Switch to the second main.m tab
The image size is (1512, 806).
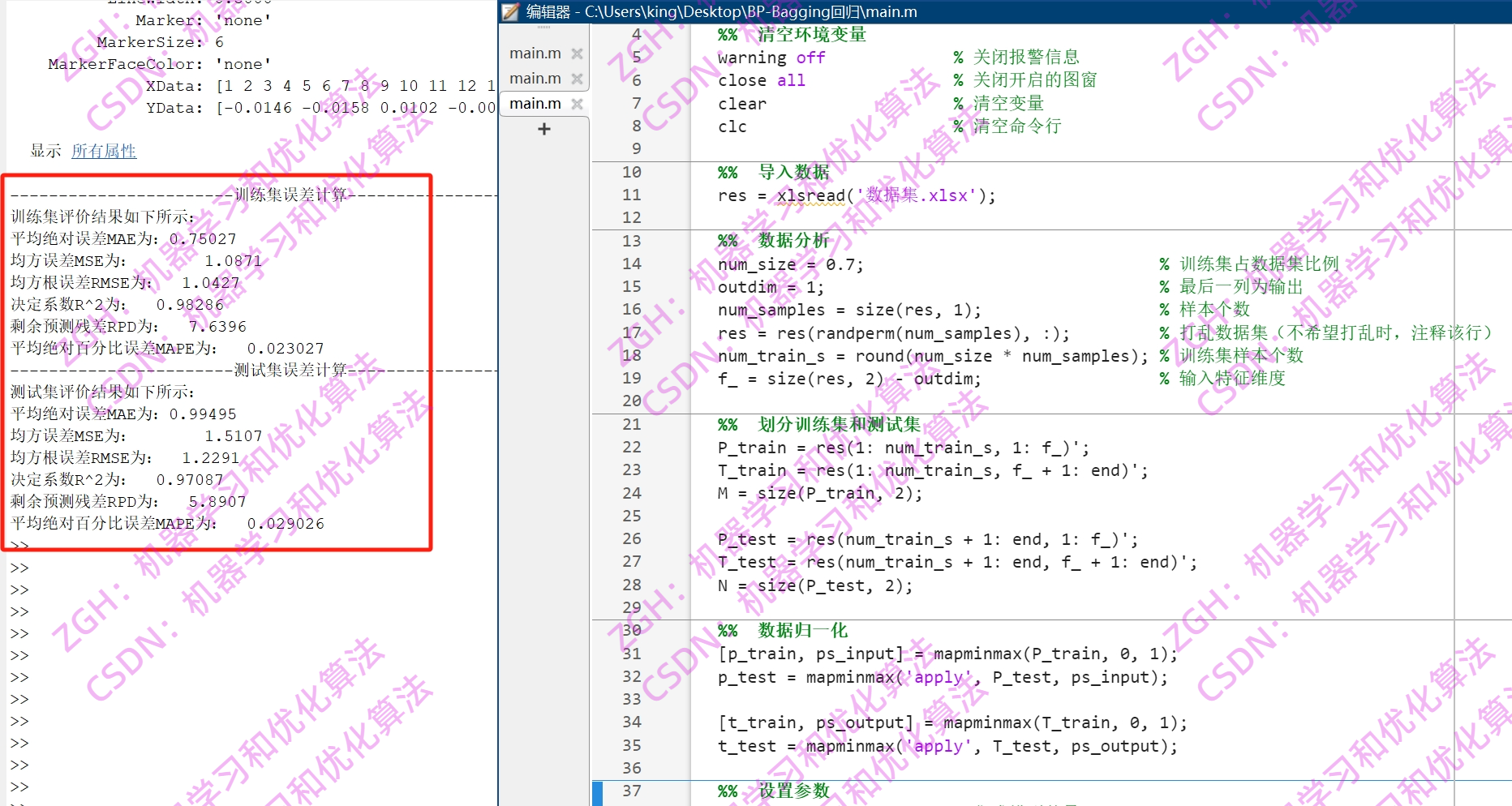[535, 78]
